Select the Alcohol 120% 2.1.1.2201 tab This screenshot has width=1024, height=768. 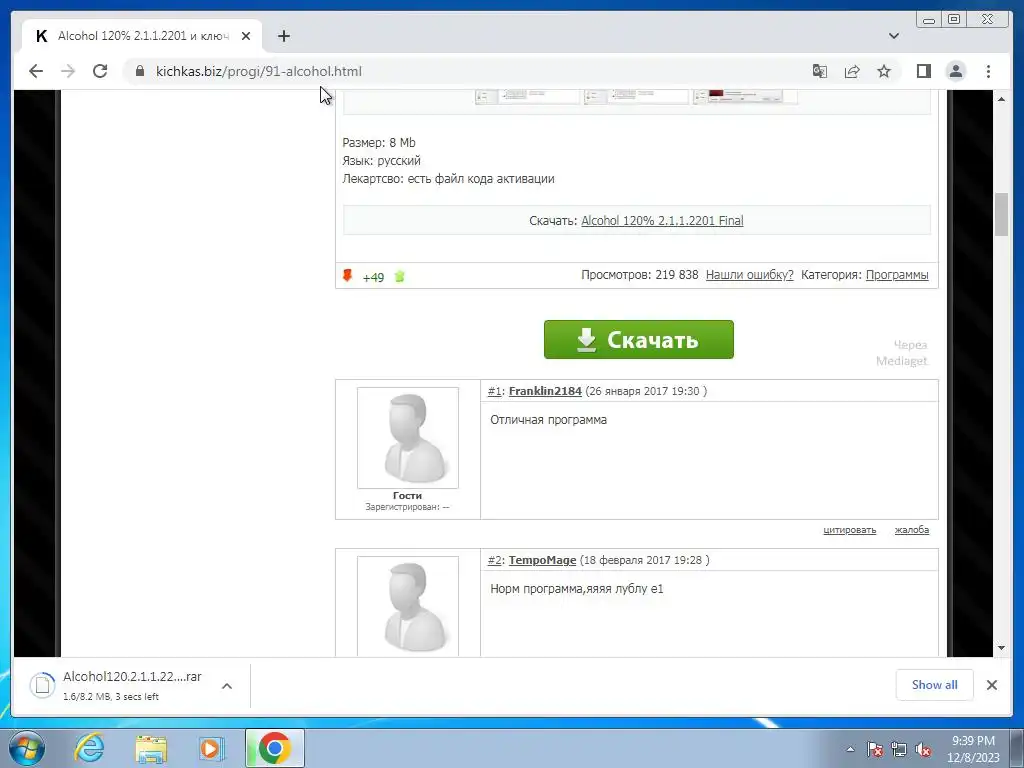(x=142, y=36)
